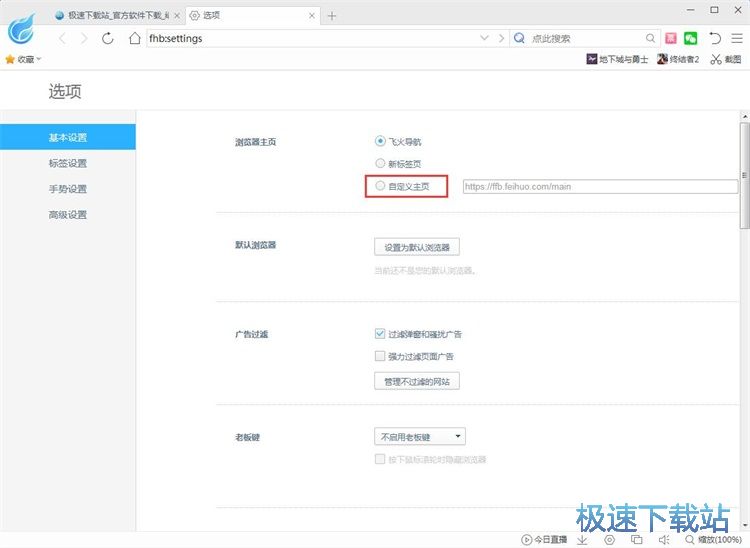This screenshot has height=548, width=750.
Task: Open 今日直播 in status bar
Action: [544, 539]
